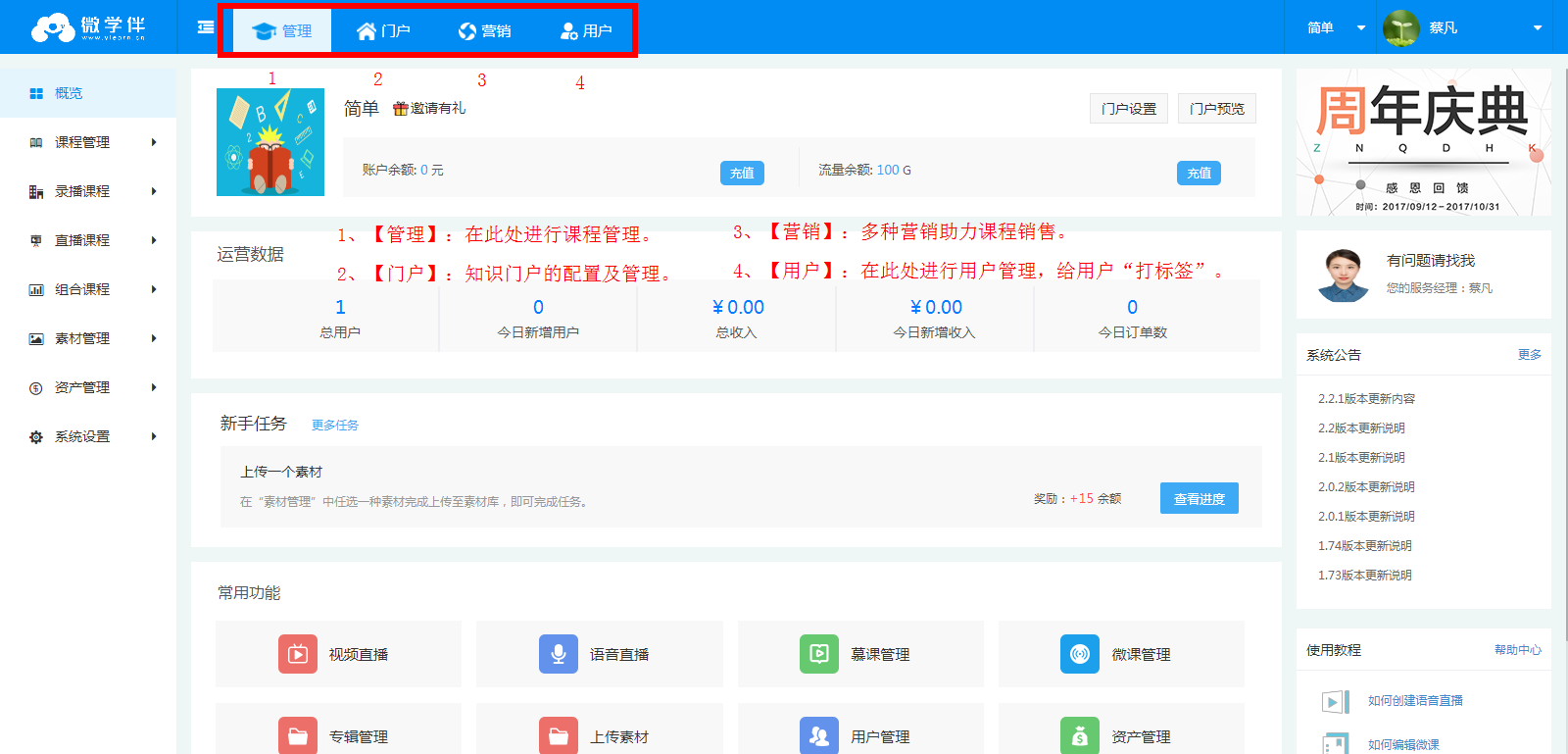Open the green 资产管理 money bag icon
This screenshot has width=1568, height=754.
1080,735
